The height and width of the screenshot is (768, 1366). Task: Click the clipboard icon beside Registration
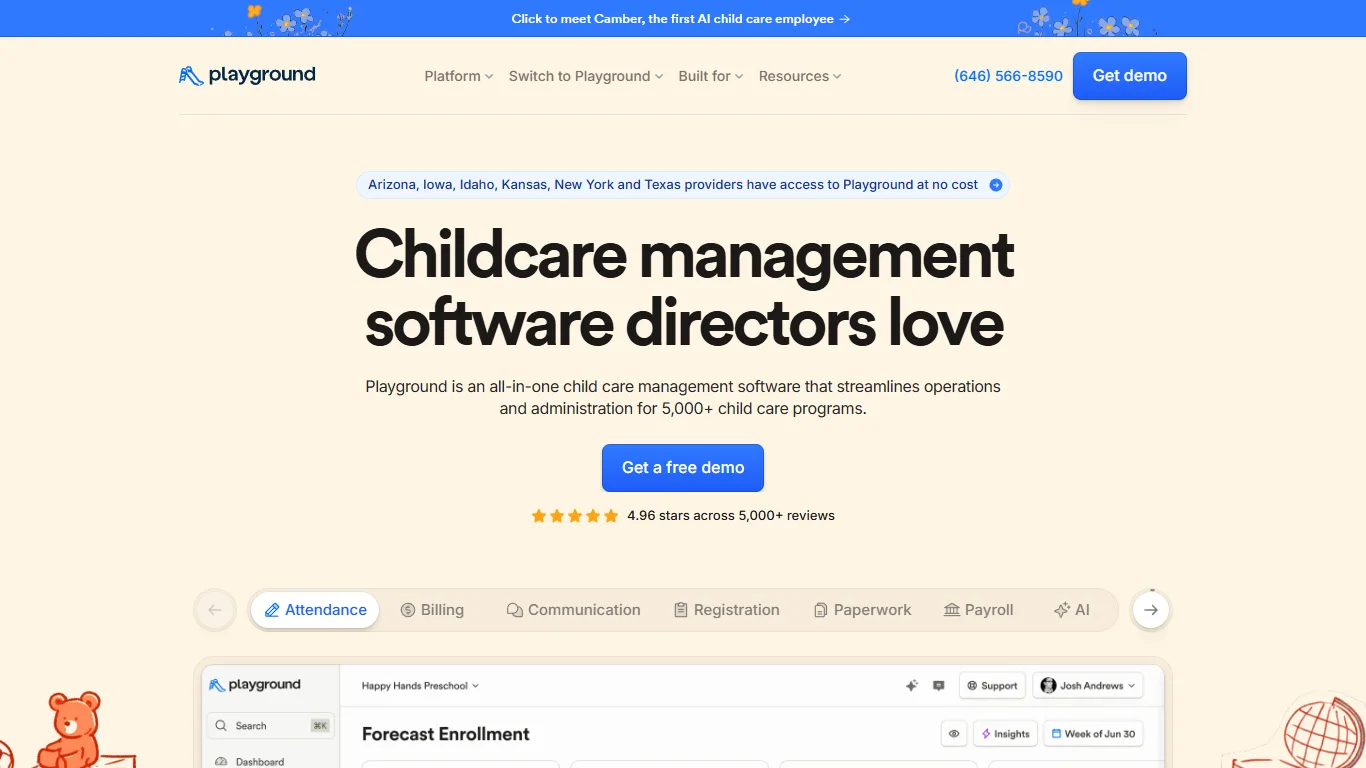tap(681, 610)
